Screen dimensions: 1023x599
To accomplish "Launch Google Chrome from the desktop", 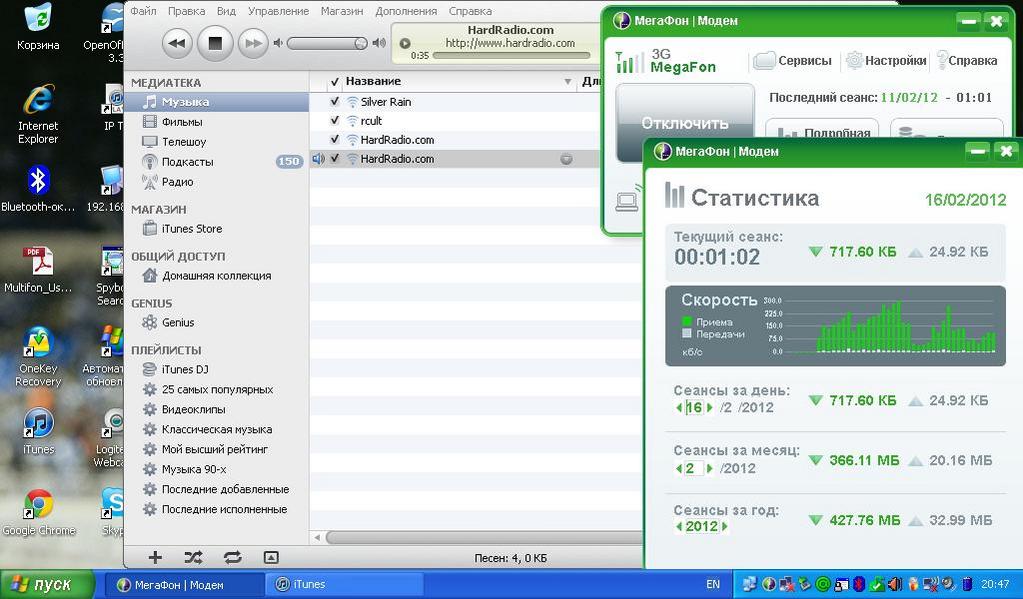I will pos(38,512).
